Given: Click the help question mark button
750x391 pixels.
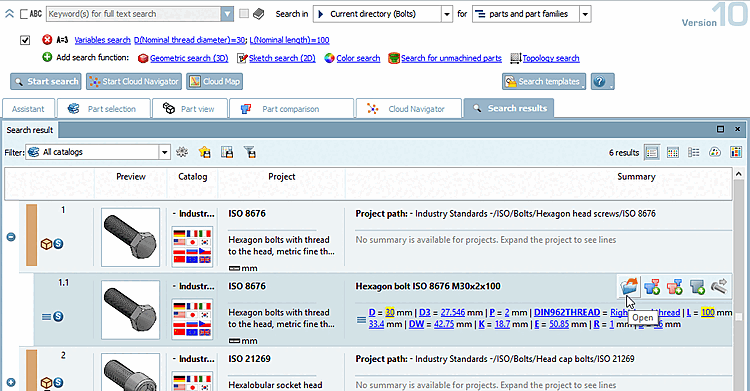Looking at the screenshot, I should click(x=602, y=81).
